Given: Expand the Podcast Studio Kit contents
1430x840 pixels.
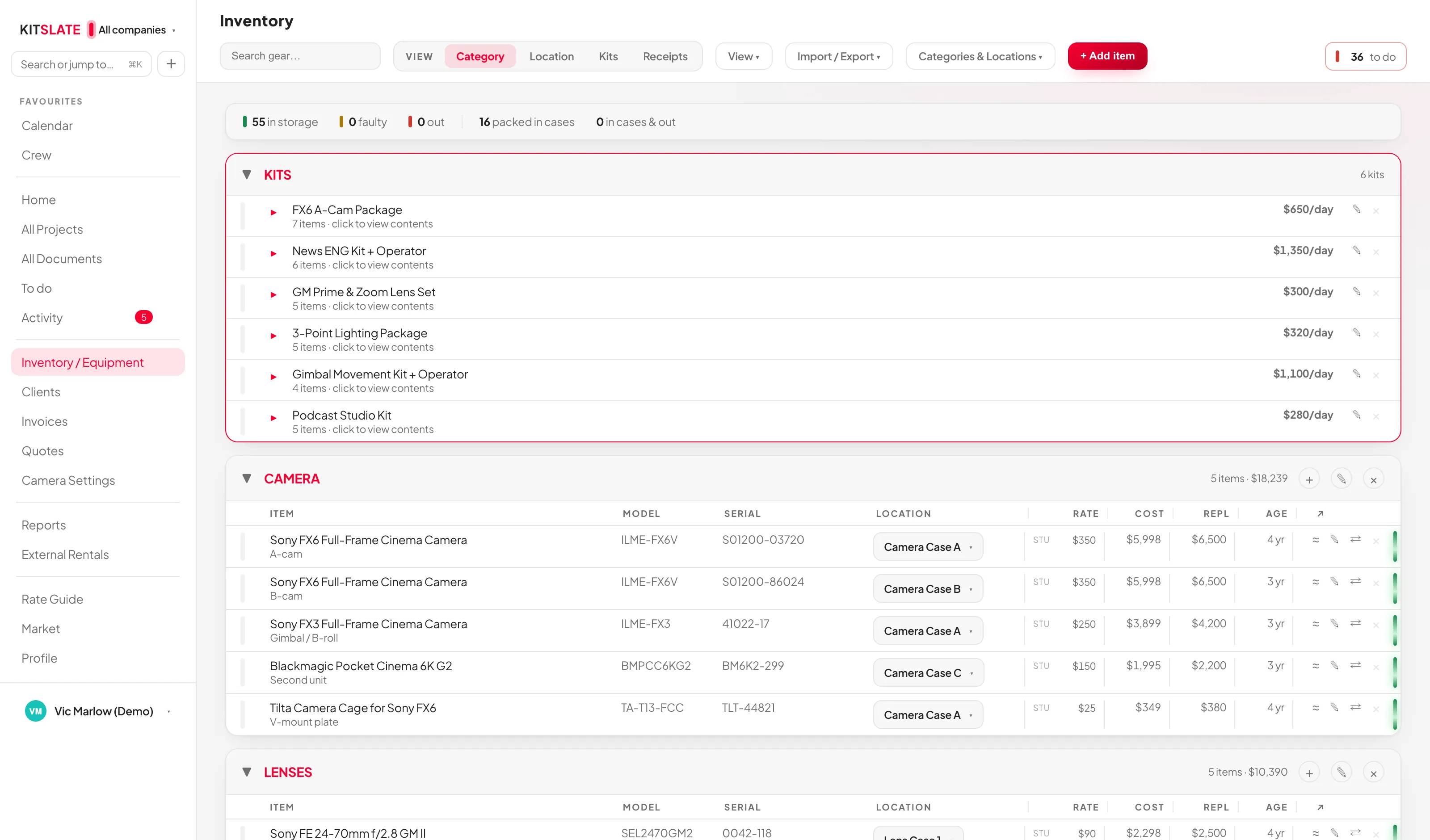Looking at the screenshot, I should (273, 418).
